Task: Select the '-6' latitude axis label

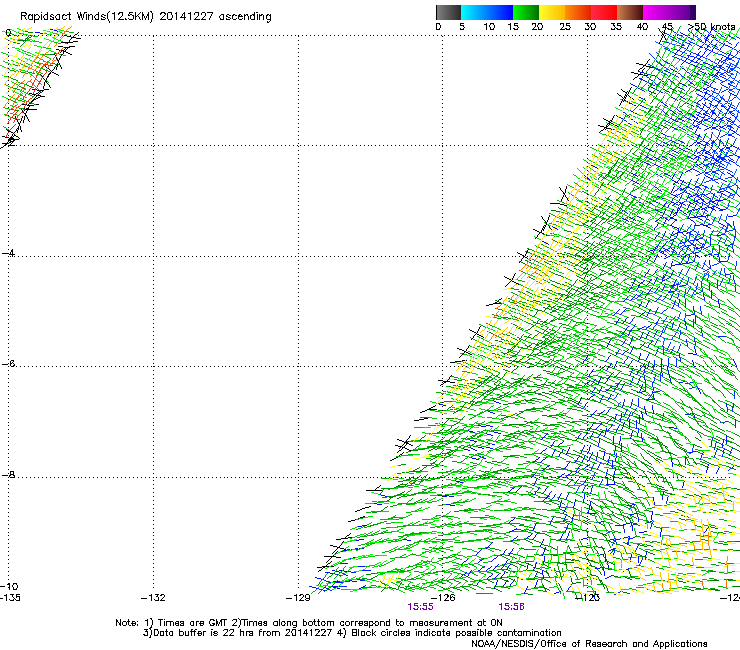Action: [x=8, y=363]
